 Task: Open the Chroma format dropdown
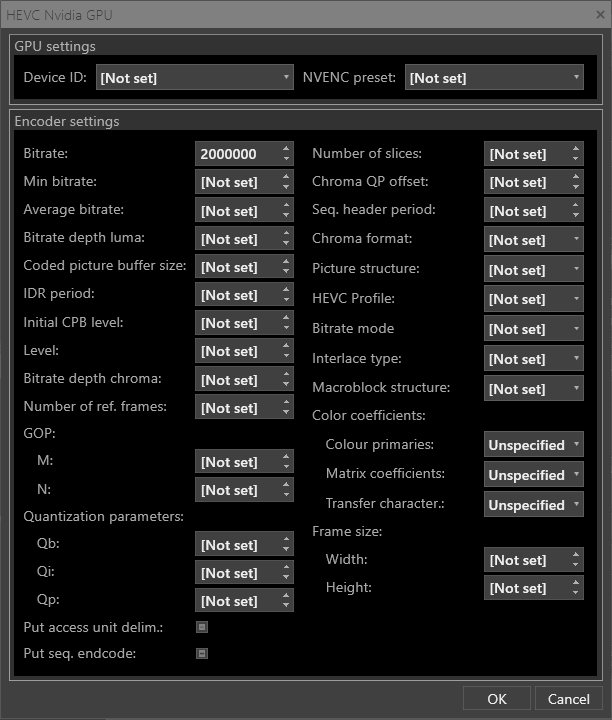click(x=533, y=239)
